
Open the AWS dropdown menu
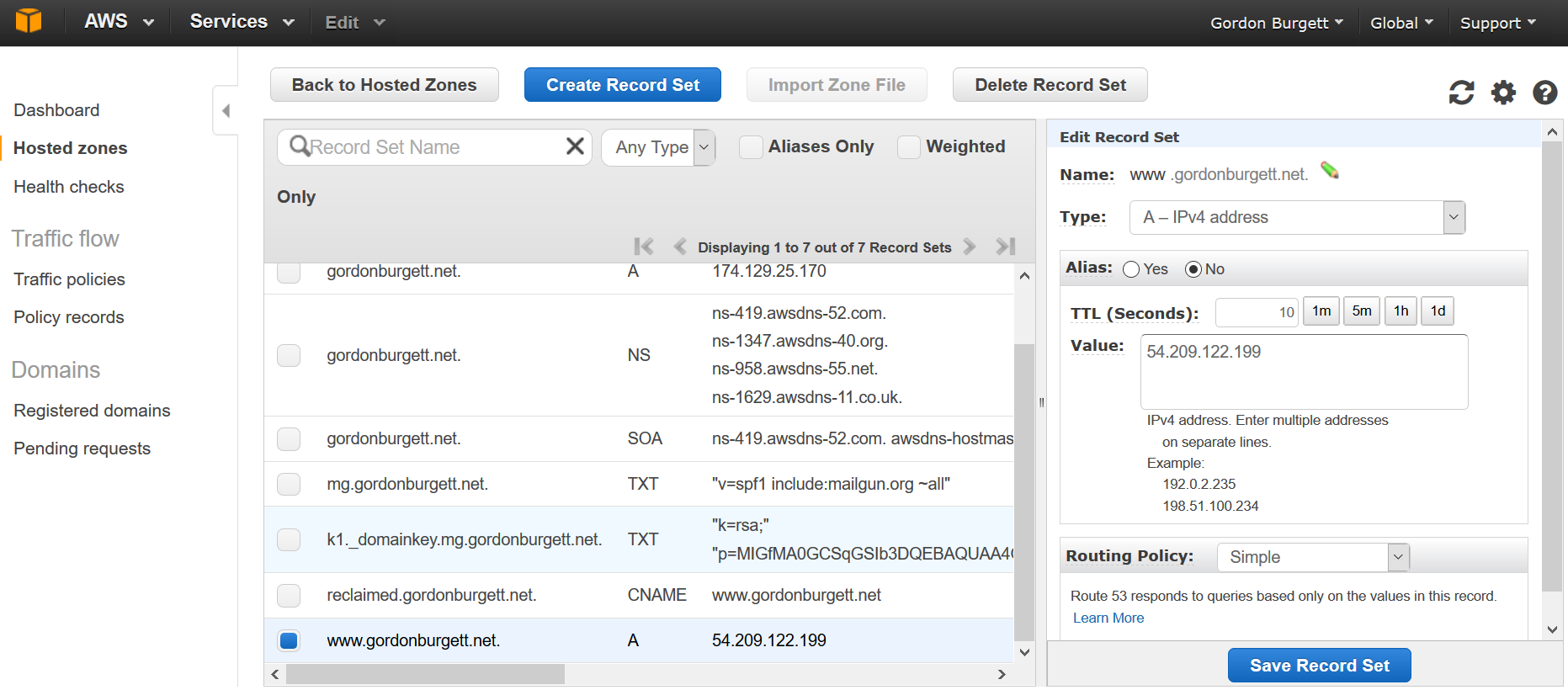click(119, 22)
